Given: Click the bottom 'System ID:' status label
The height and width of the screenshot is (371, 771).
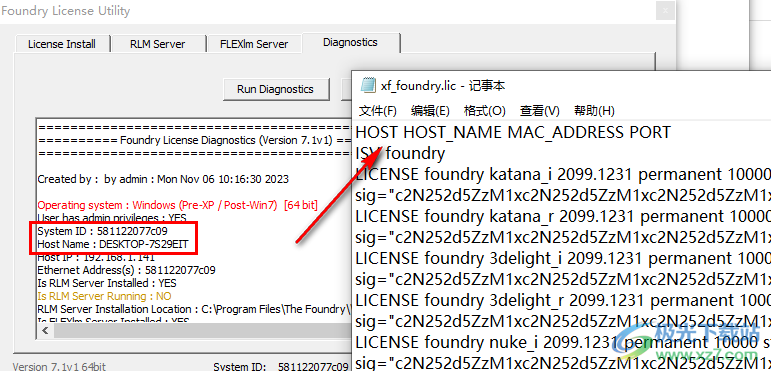Looking at the screenshot, I should (x=240, y=366).
